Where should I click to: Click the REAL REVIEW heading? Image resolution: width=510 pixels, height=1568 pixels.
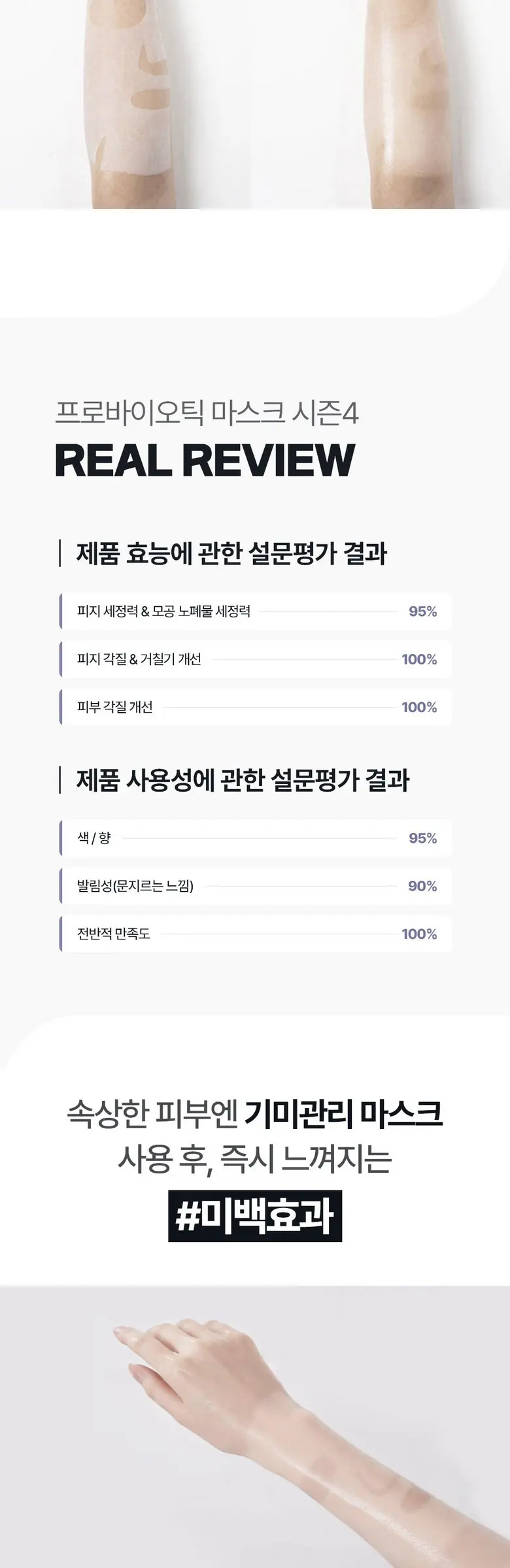click(x=205, y=460)
